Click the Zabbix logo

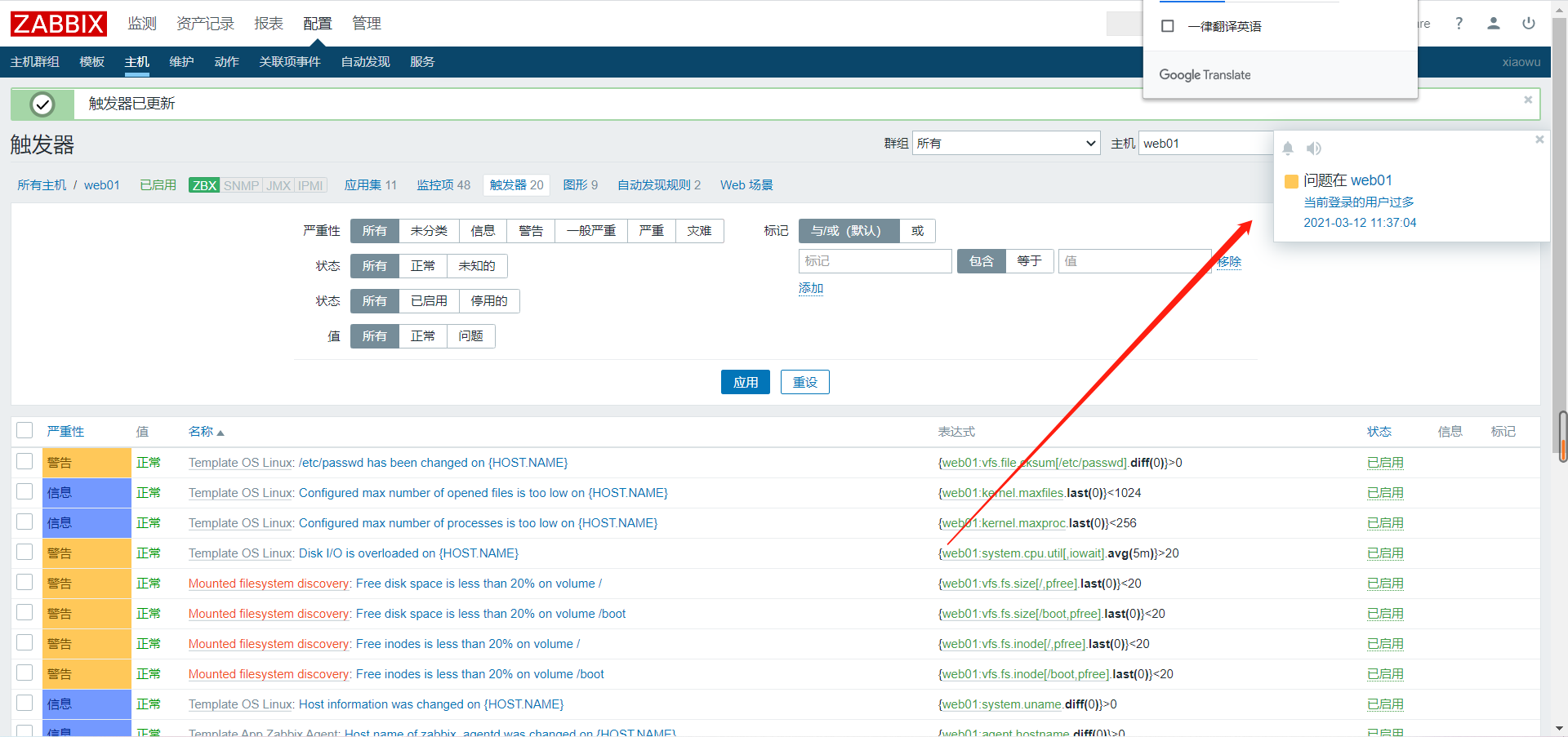pos(58,24)
